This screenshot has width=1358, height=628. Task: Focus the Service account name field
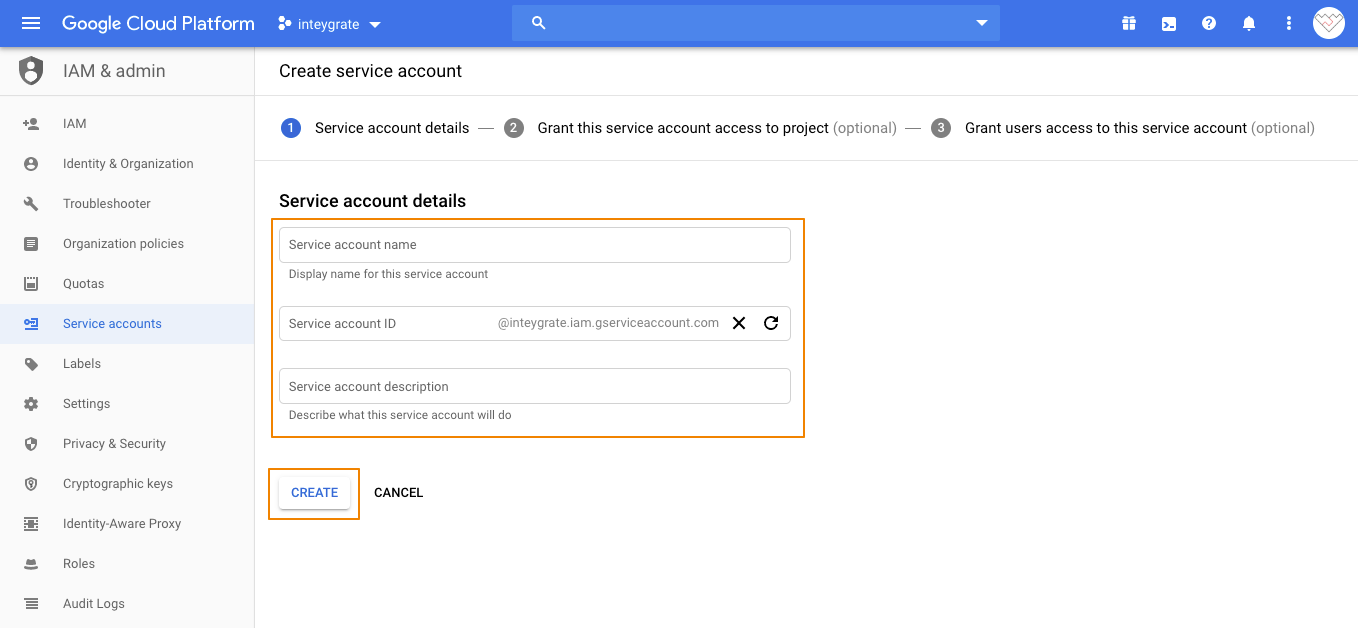click(535, 245)
